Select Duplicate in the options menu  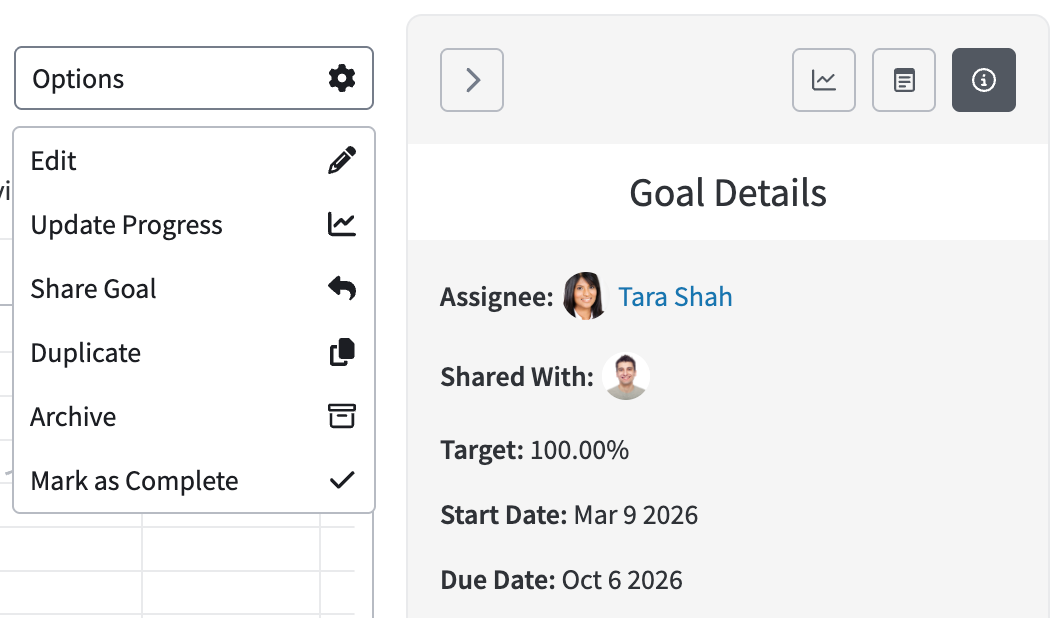pyautogui.click(x=194, y=352)
